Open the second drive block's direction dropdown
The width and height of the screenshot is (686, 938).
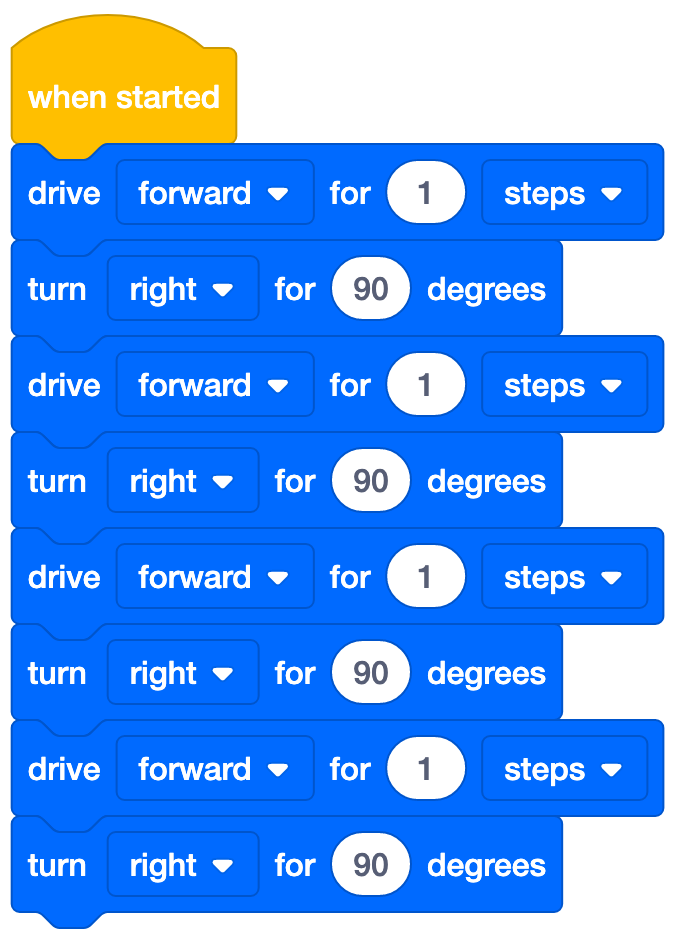[x=214, y=384]
